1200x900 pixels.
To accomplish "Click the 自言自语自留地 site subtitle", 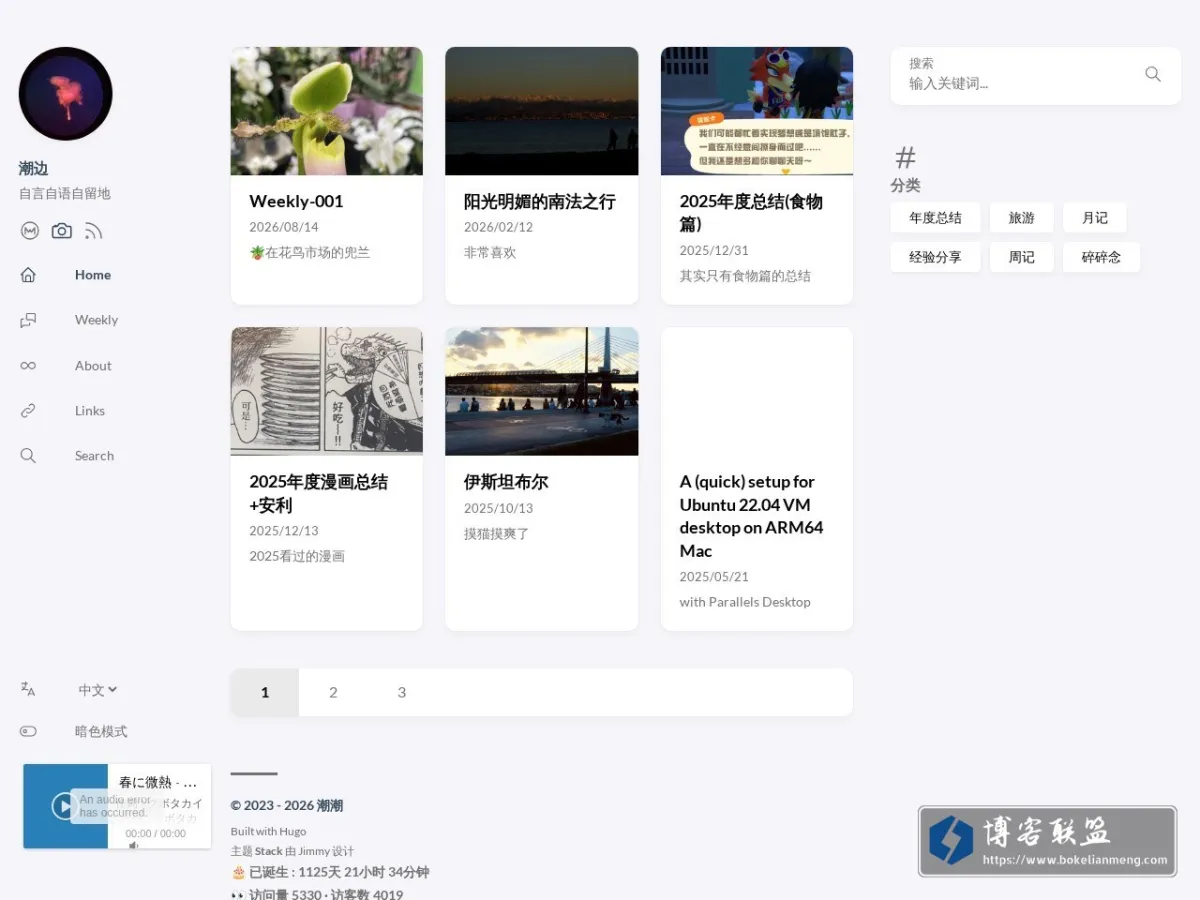I will pos(65,193).
